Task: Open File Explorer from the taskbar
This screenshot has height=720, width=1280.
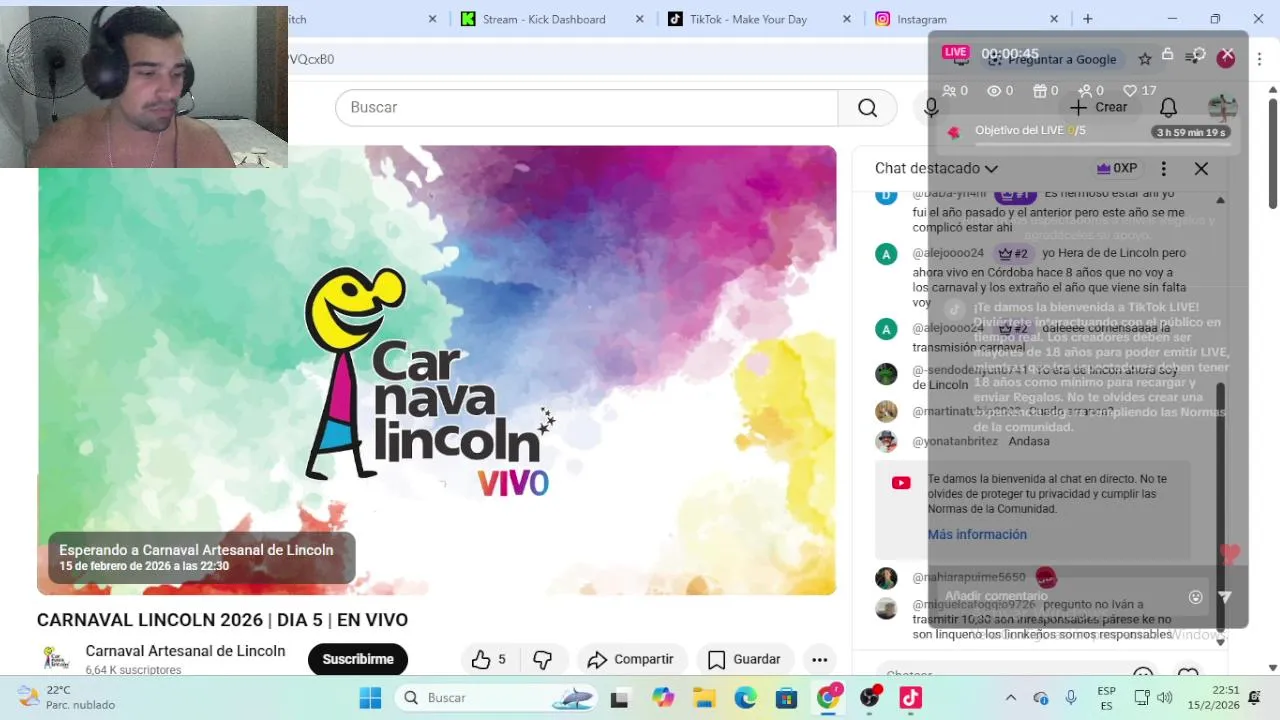Action: tap(704, 698)
